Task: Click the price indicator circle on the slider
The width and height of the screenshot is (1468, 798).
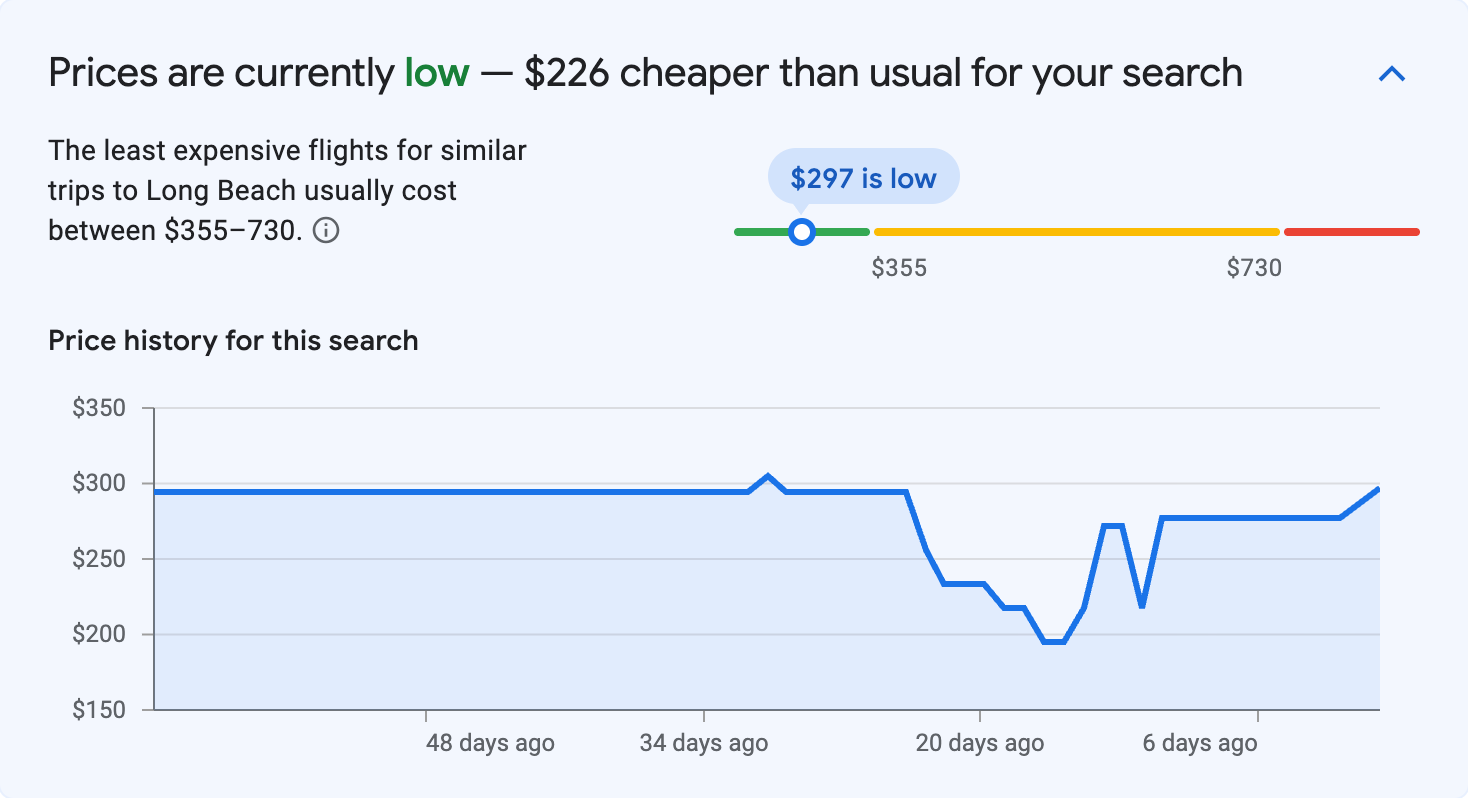Action: tap(801, 231)
